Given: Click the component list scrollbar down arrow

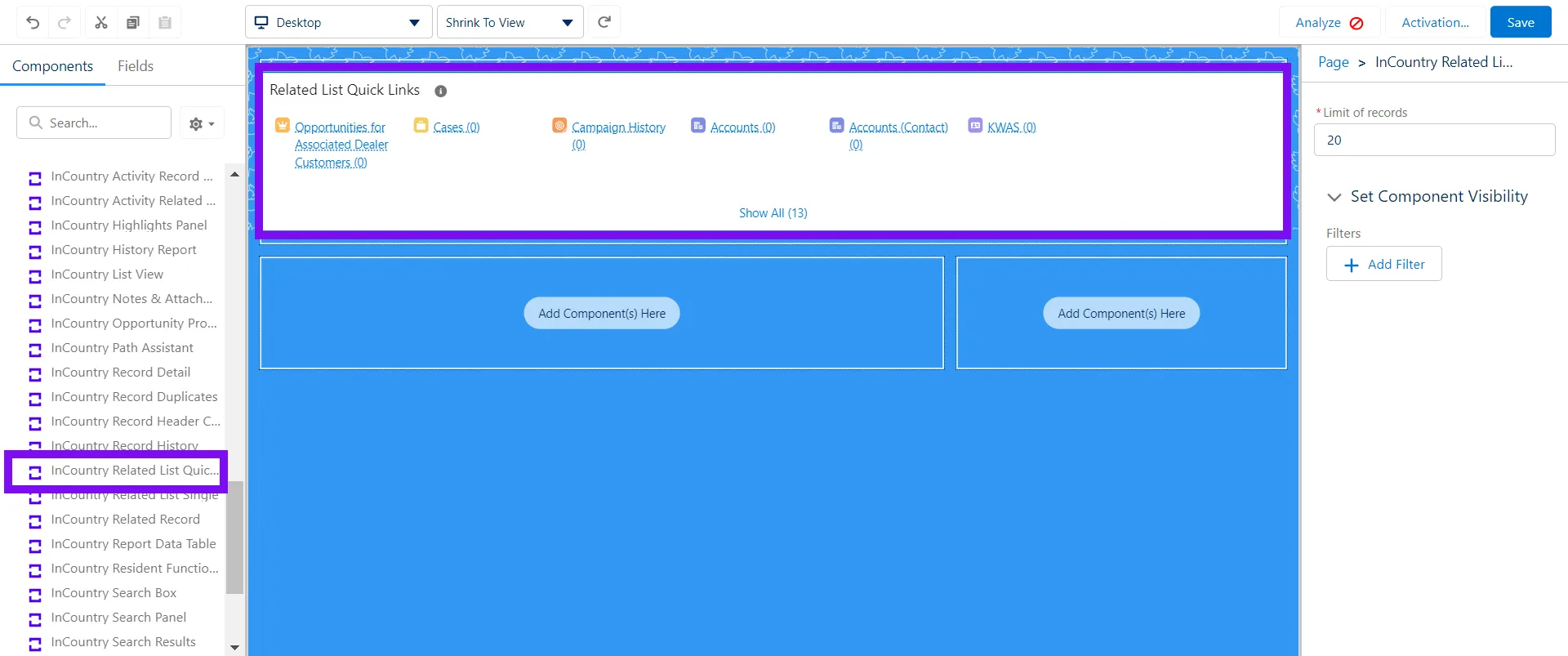Looking at the screenshot, I should [x=235, y=647].
